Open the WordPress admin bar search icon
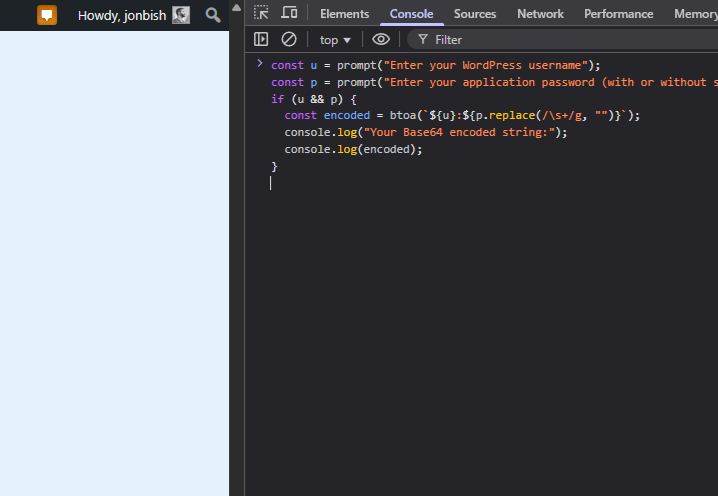 (x=212, y=15)
